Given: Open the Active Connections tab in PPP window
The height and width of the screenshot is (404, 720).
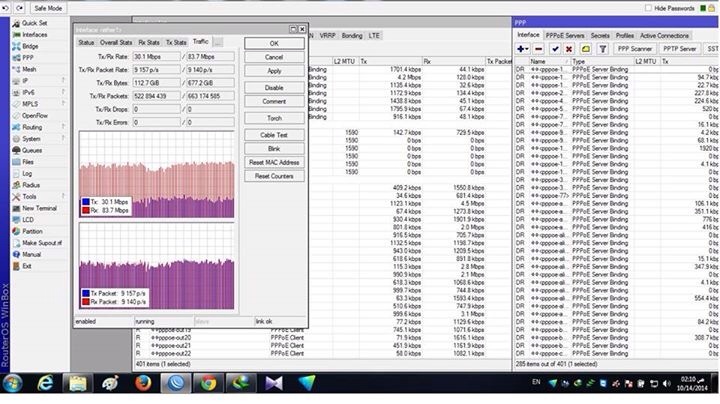Looking at the screenshot, I should click(664, 35).
